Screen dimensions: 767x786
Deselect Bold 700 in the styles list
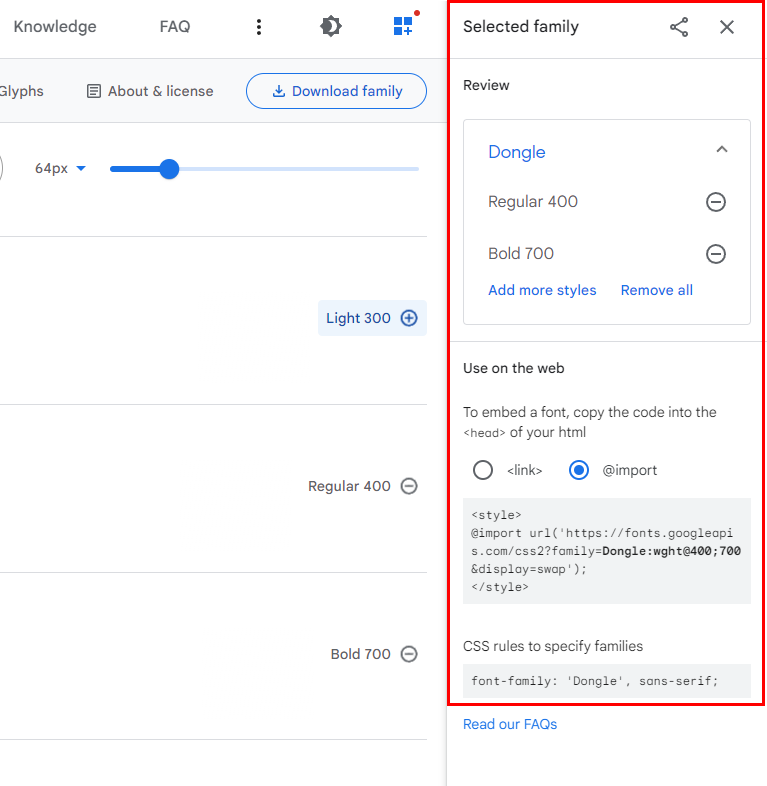[409, 654]
